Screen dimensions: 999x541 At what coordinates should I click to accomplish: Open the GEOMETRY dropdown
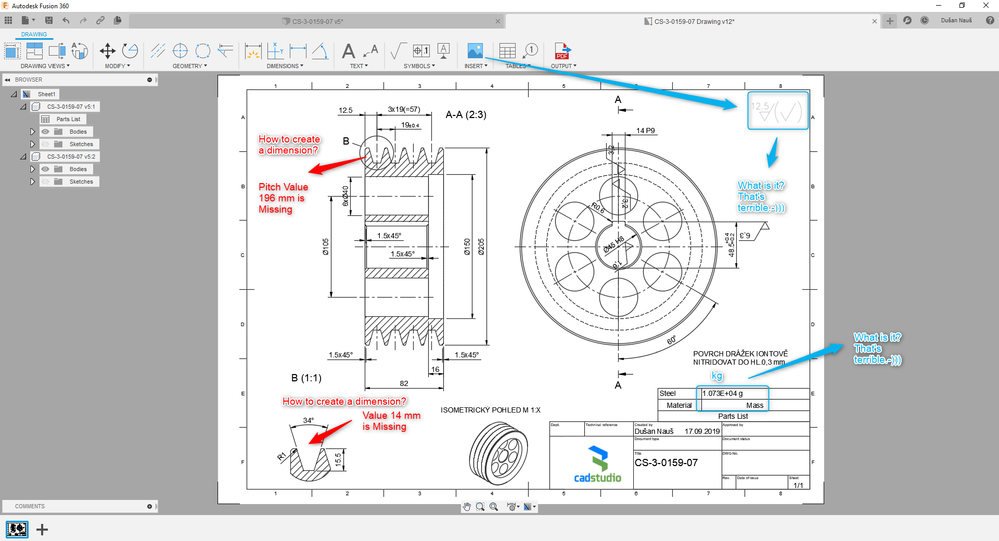pos(189,66)
